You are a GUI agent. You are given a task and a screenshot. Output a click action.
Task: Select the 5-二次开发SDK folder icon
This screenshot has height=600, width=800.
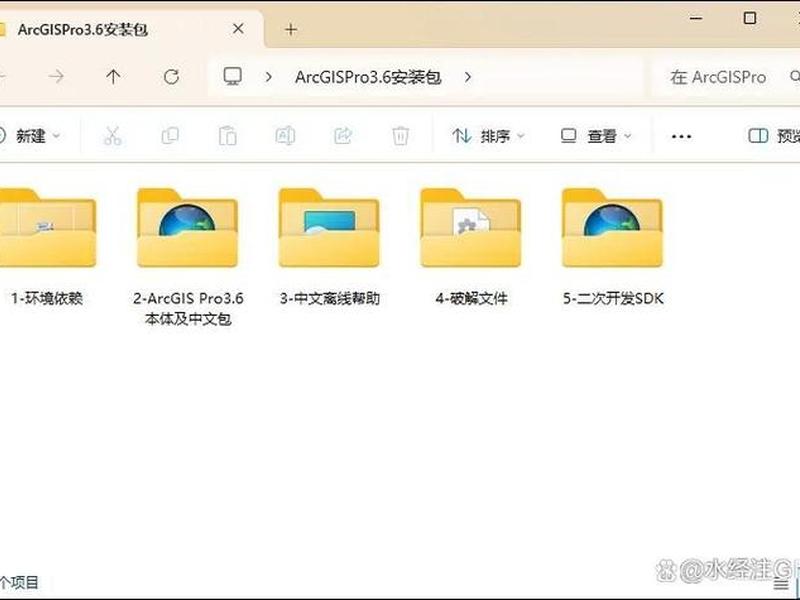(612, 228)
